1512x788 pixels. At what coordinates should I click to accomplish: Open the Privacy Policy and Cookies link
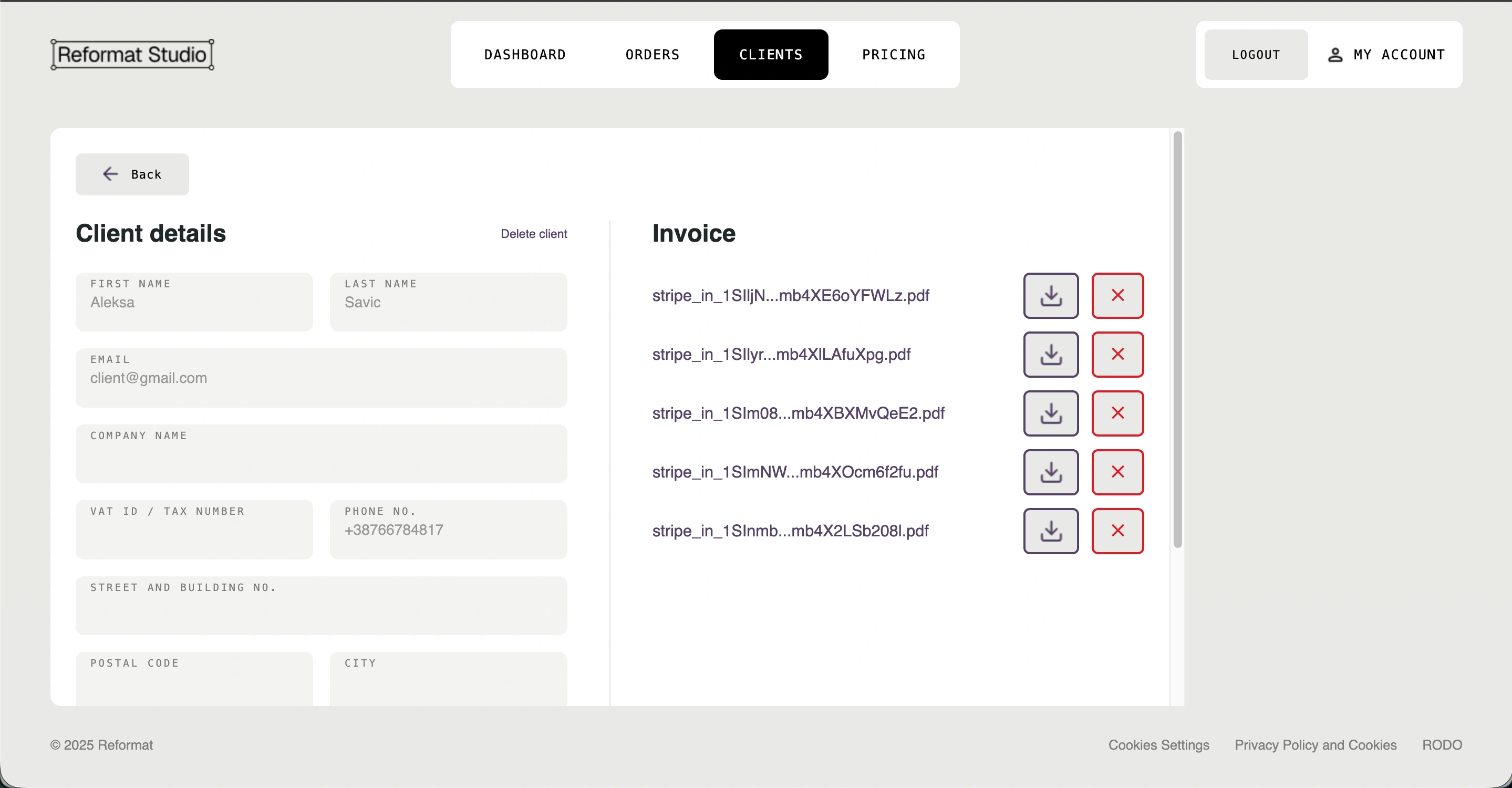[1316, 744]
